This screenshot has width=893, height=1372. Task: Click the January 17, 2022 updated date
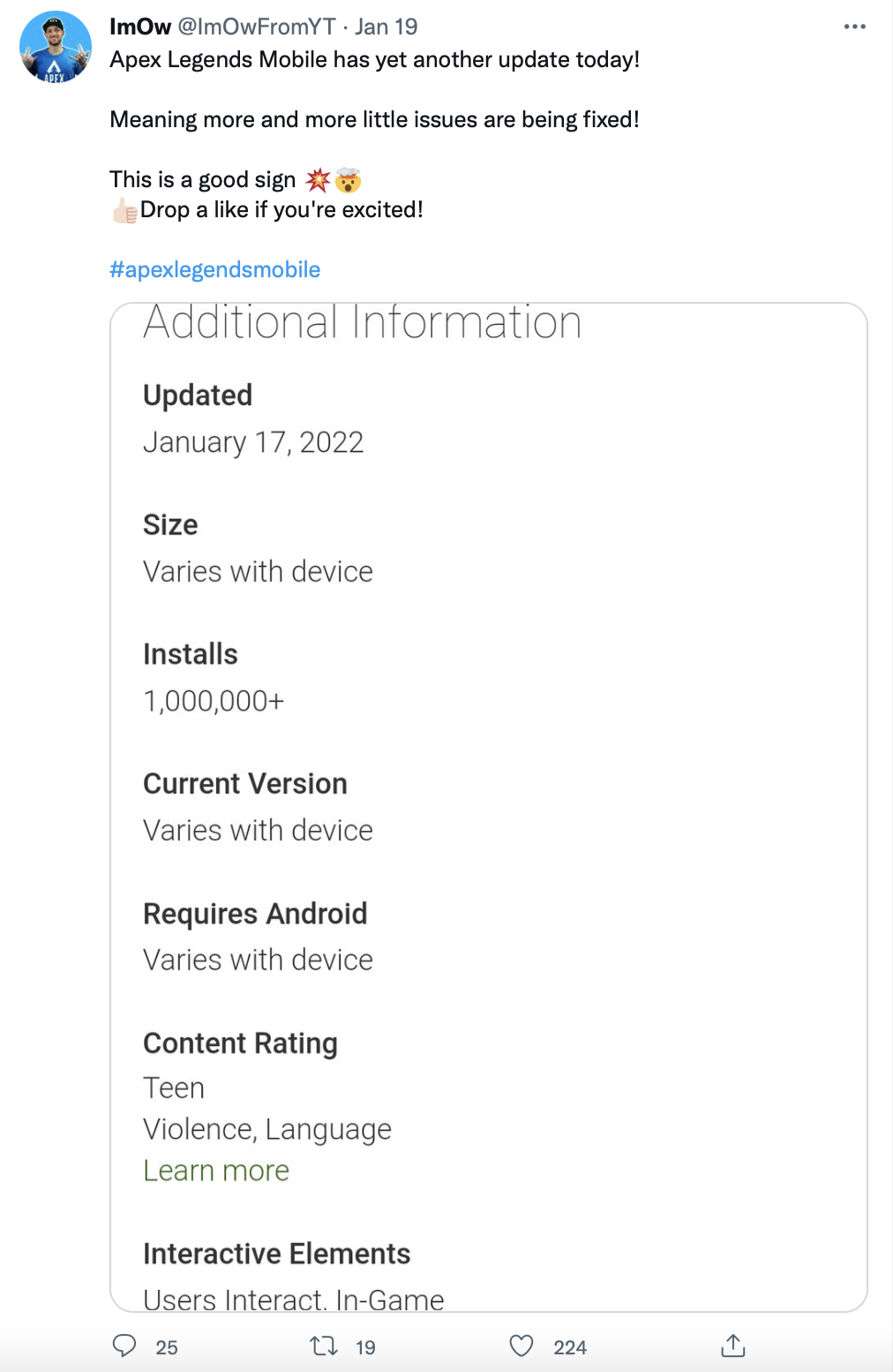point(253,441)
